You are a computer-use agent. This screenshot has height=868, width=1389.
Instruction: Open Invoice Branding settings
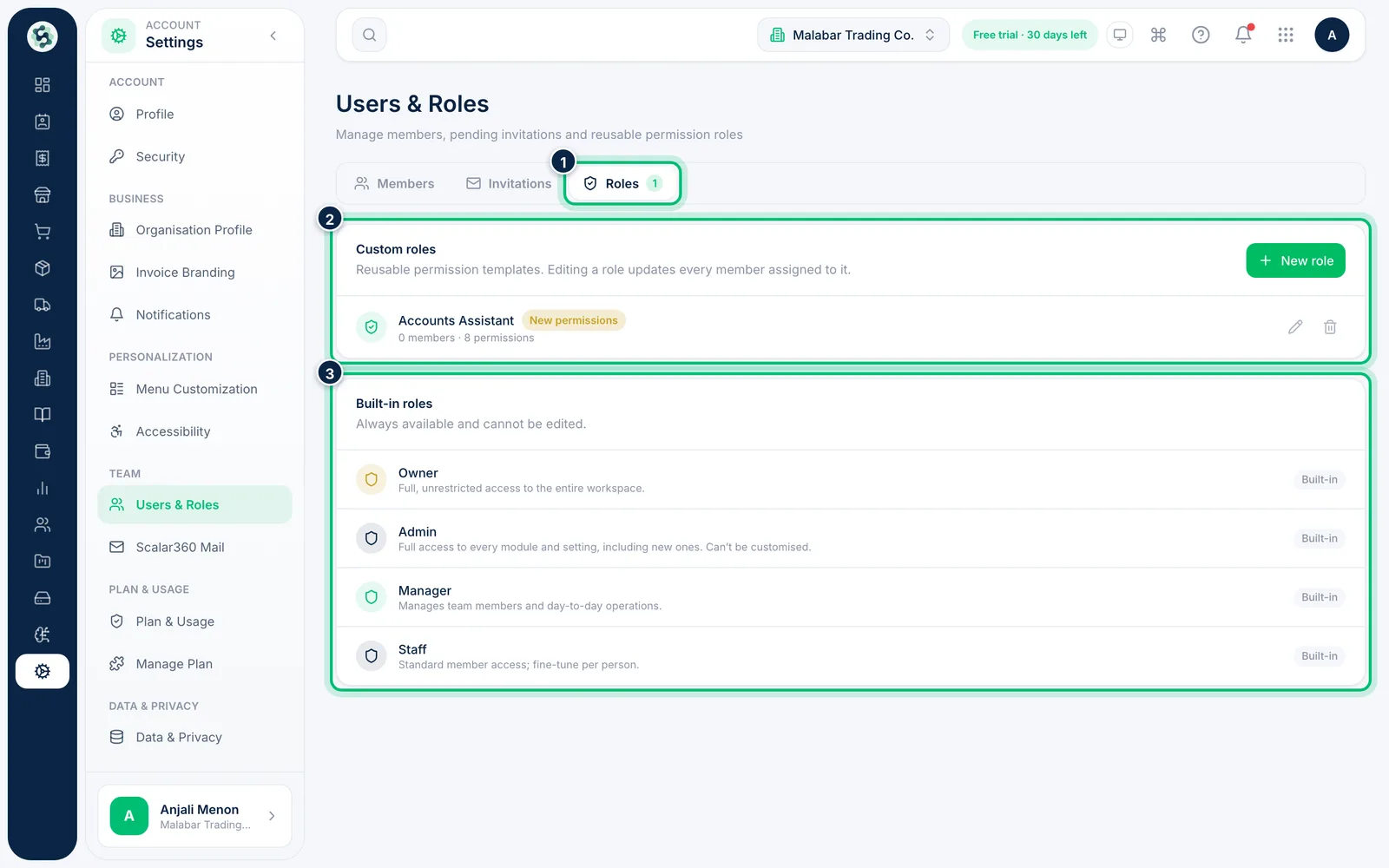[x=194, y=273]
